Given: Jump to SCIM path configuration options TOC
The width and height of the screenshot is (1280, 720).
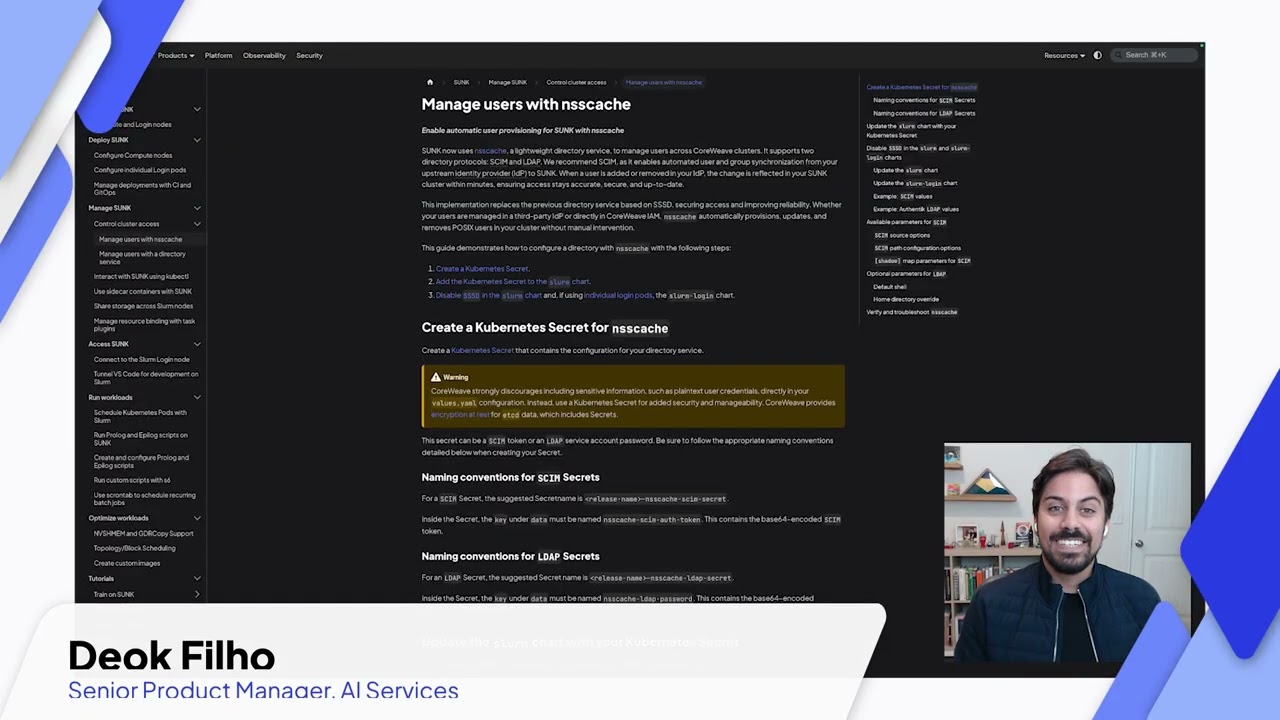Looking at the screenshot, I should point(917,248).
